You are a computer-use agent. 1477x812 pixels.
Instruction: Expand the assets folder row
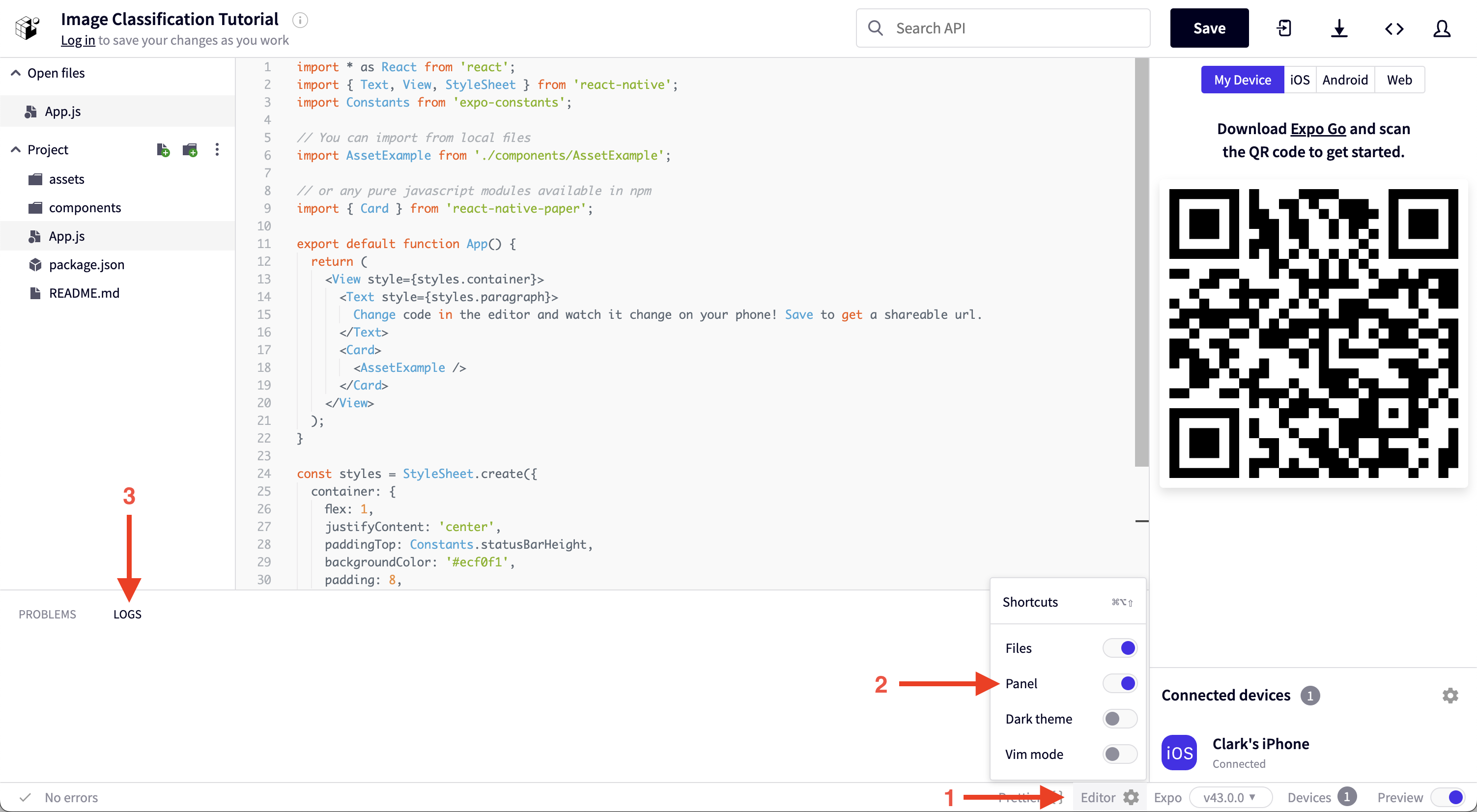coord(117,179)
